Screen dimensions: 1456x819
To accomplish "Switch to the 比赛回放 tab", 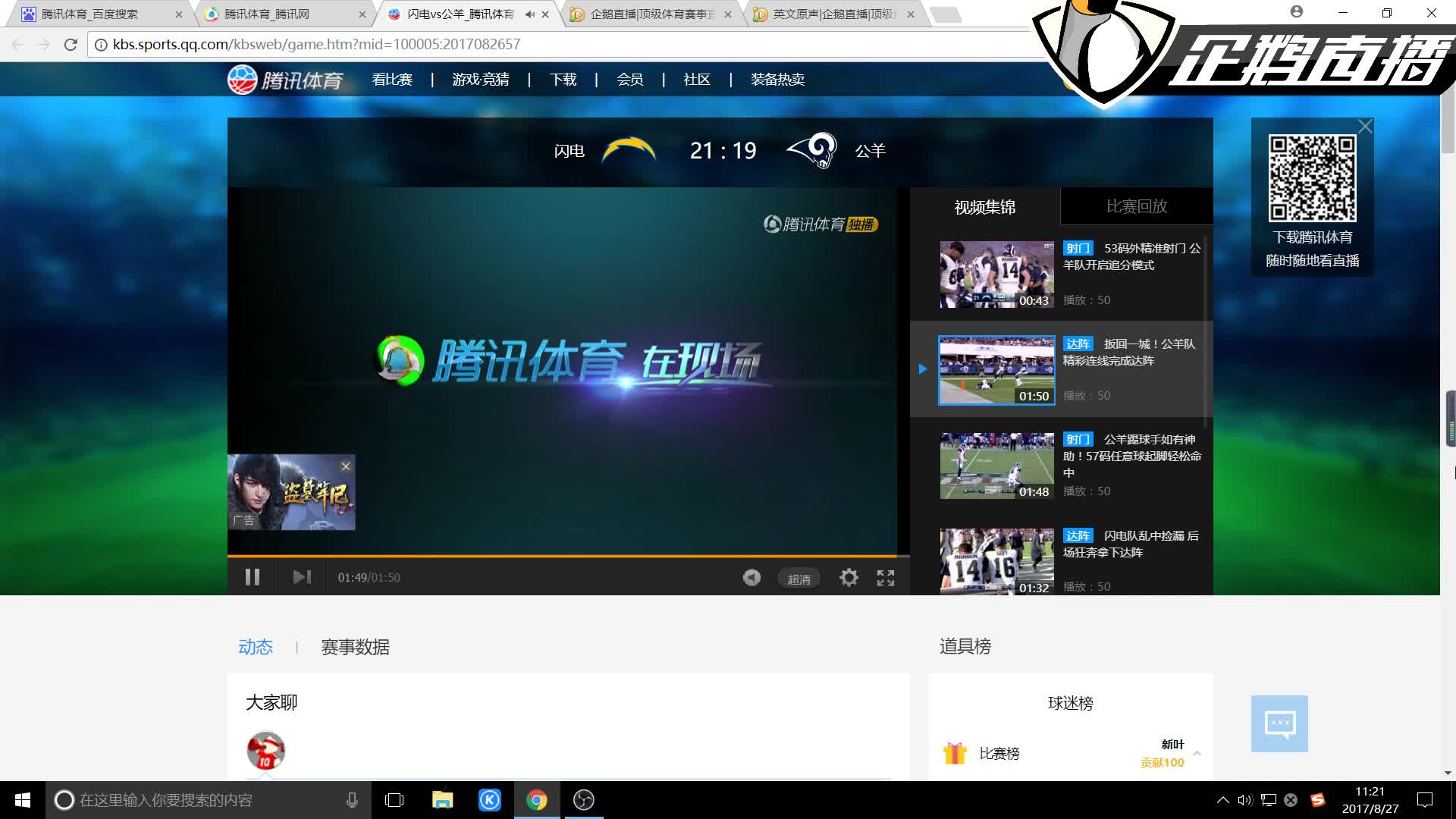I will click(x=1137, y=206).
